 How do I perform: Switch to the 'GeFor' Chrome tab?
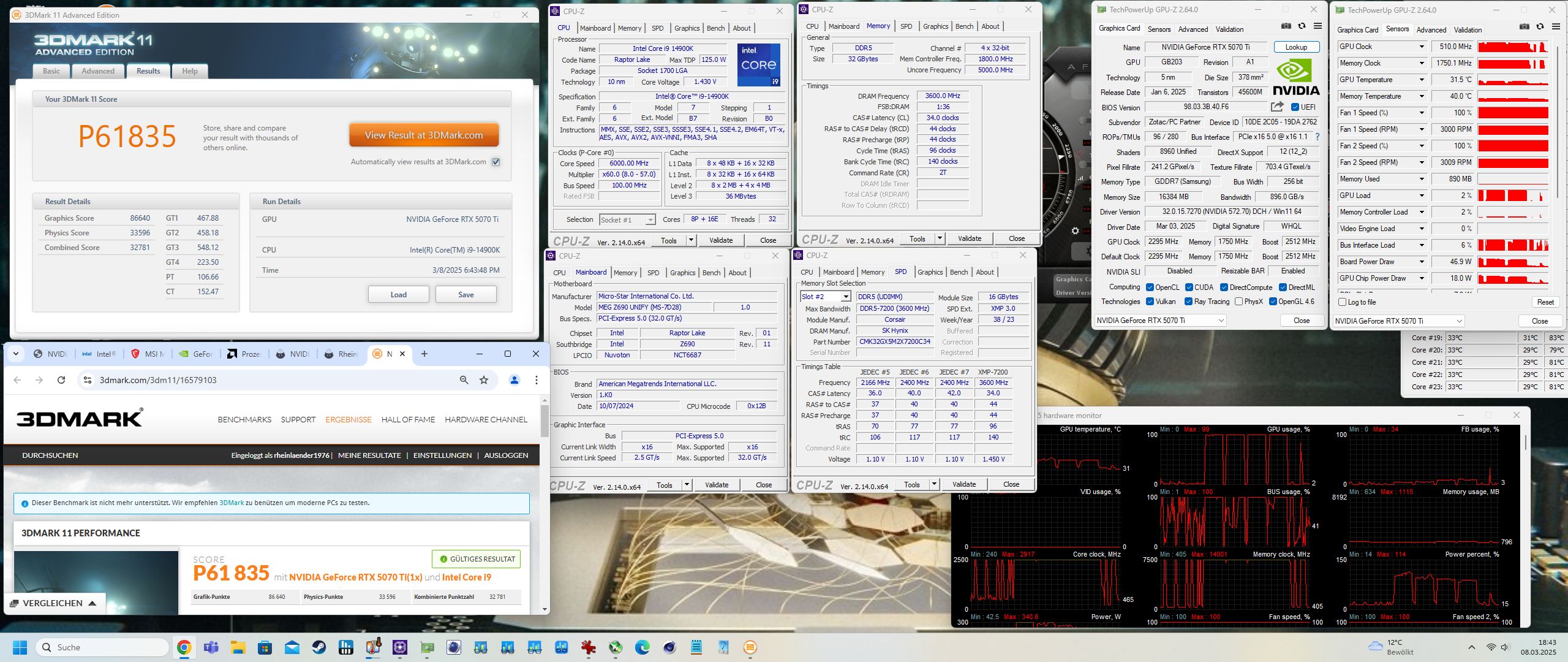[196, 354]
